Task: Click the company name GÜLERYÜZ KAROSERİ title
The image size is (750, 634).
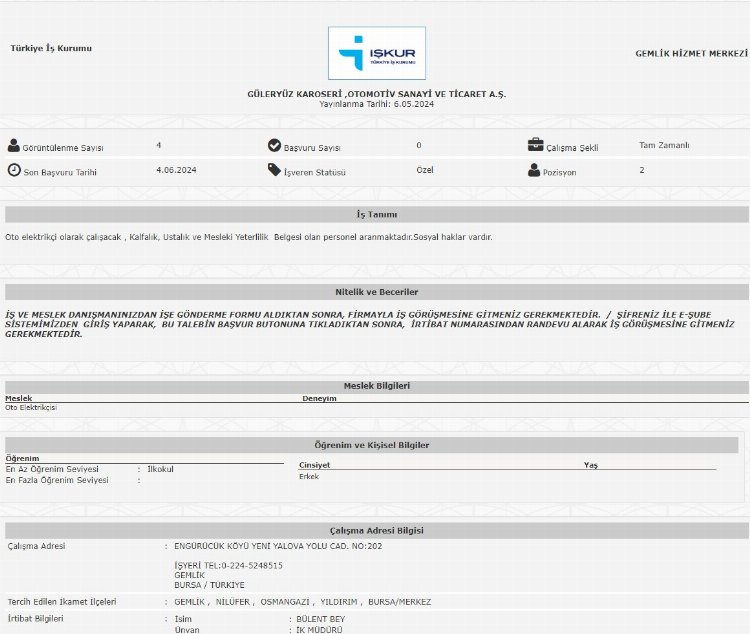Action: pos(376,93)
